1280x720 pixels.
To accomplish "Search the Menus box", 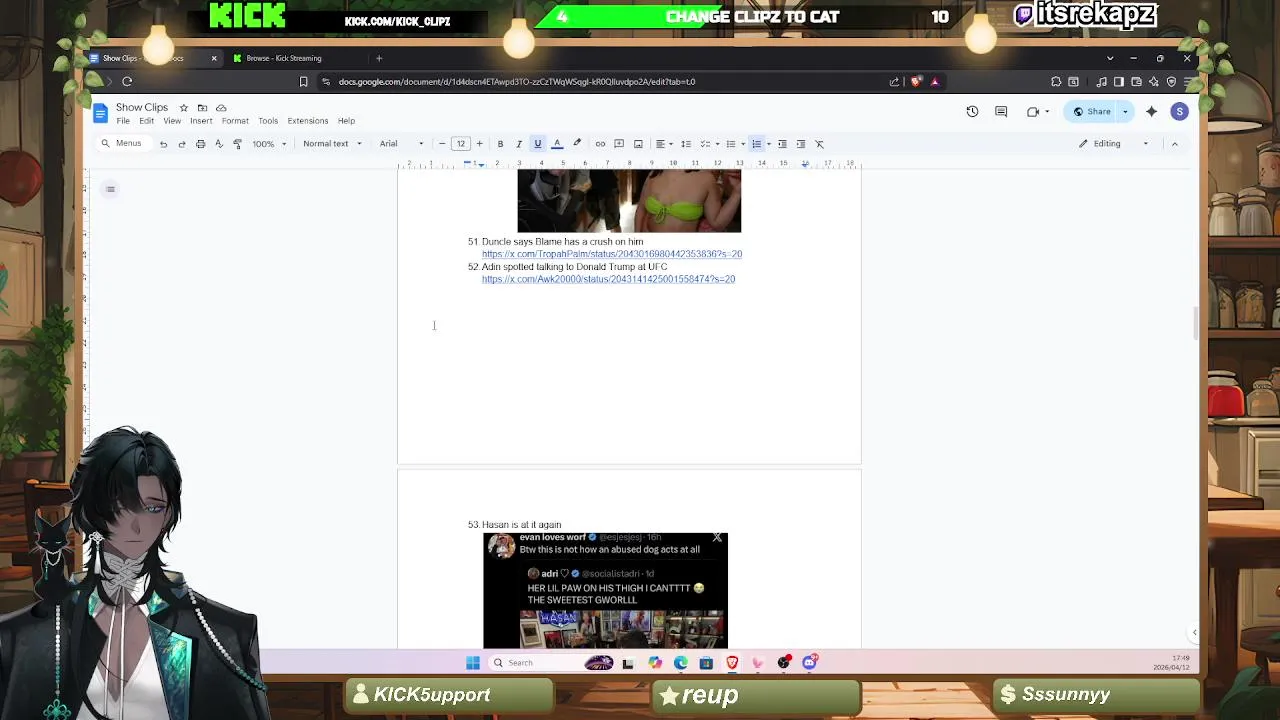I will coord(122,144).
